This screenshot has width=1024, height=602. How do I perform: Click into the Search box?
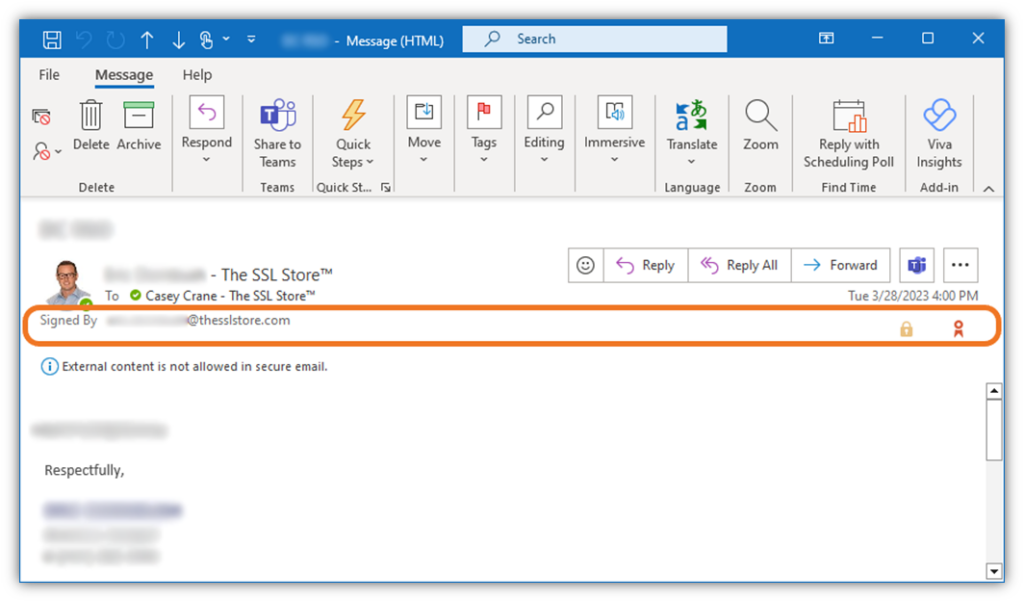click(x=594, y=39)
